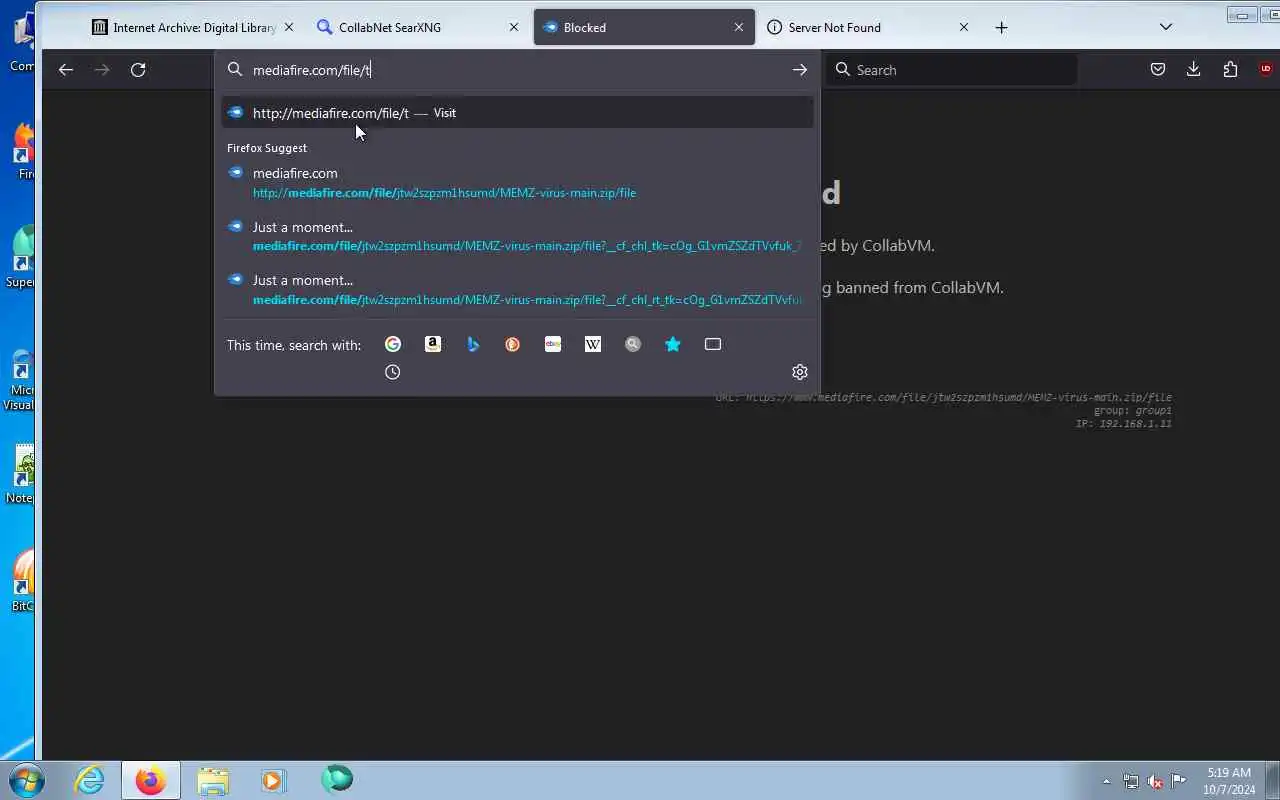
Task: Open a new tab with plus button
Action: [1001, 27]
